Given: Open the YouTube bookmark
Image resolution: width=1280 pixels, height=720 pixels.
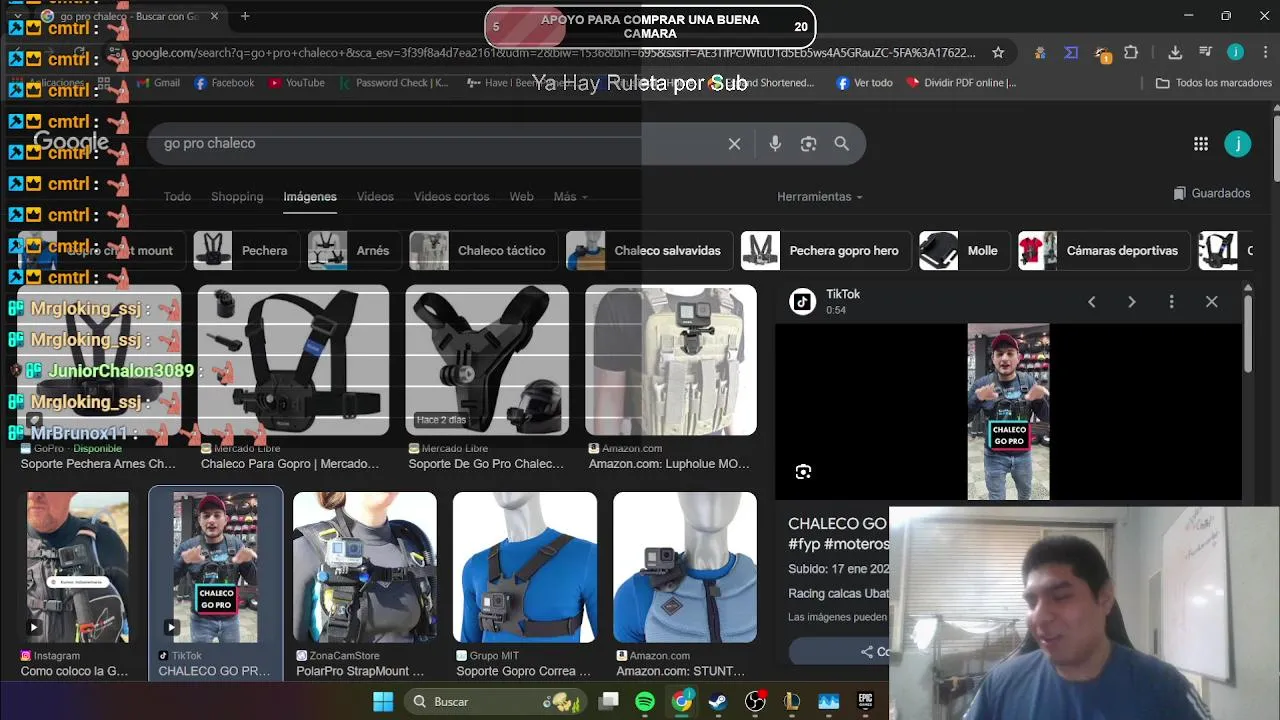Looking at the screenshot, I should (x=297, y=83).
